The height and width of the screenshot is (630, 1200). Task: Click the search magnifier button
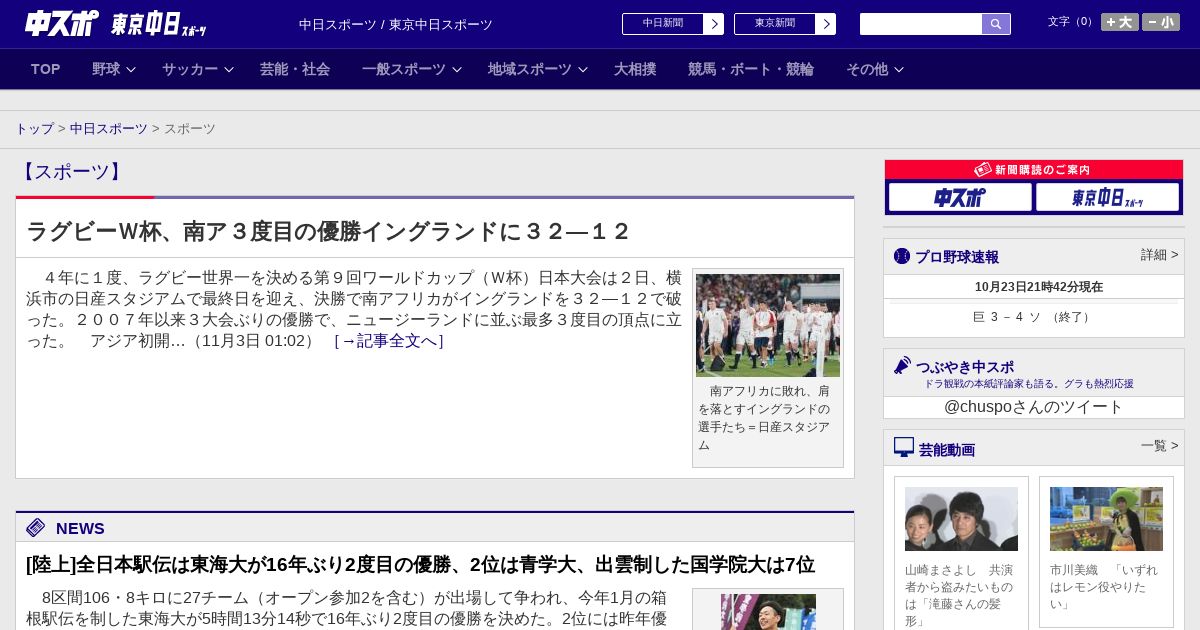point(996,24)
